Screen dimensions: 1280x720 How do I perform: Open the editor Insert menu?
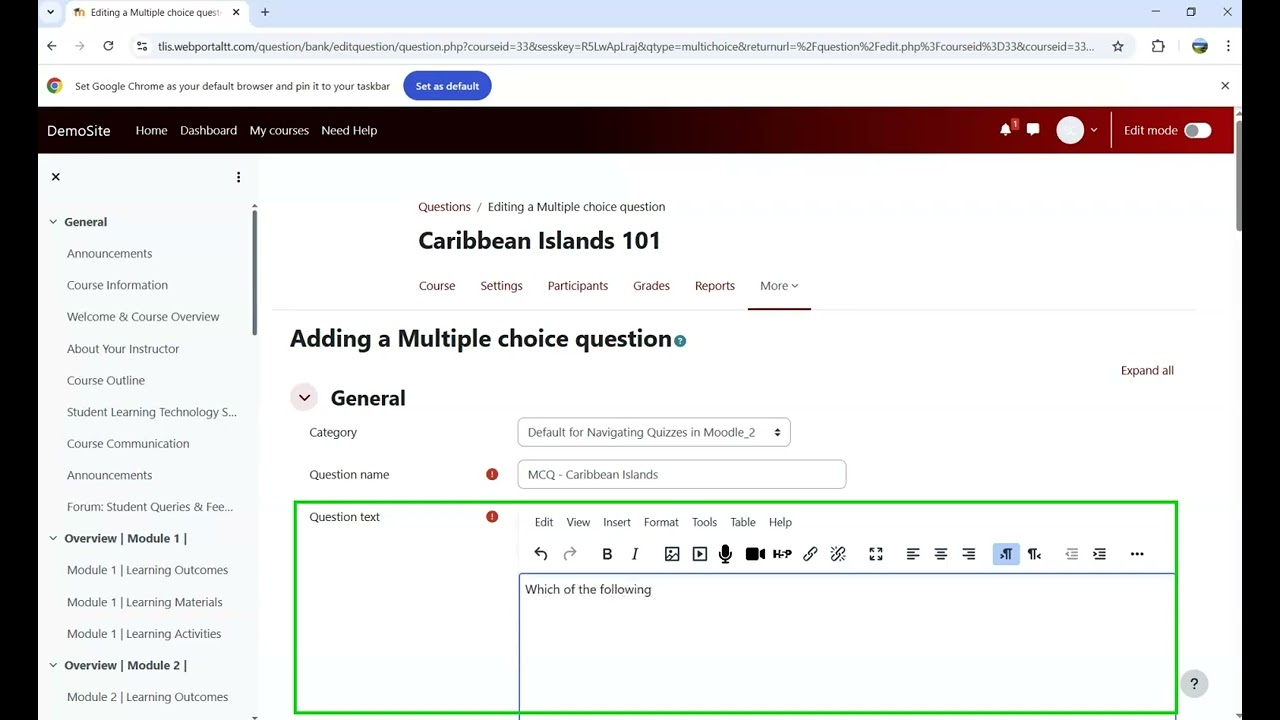(x=617, y=522)
